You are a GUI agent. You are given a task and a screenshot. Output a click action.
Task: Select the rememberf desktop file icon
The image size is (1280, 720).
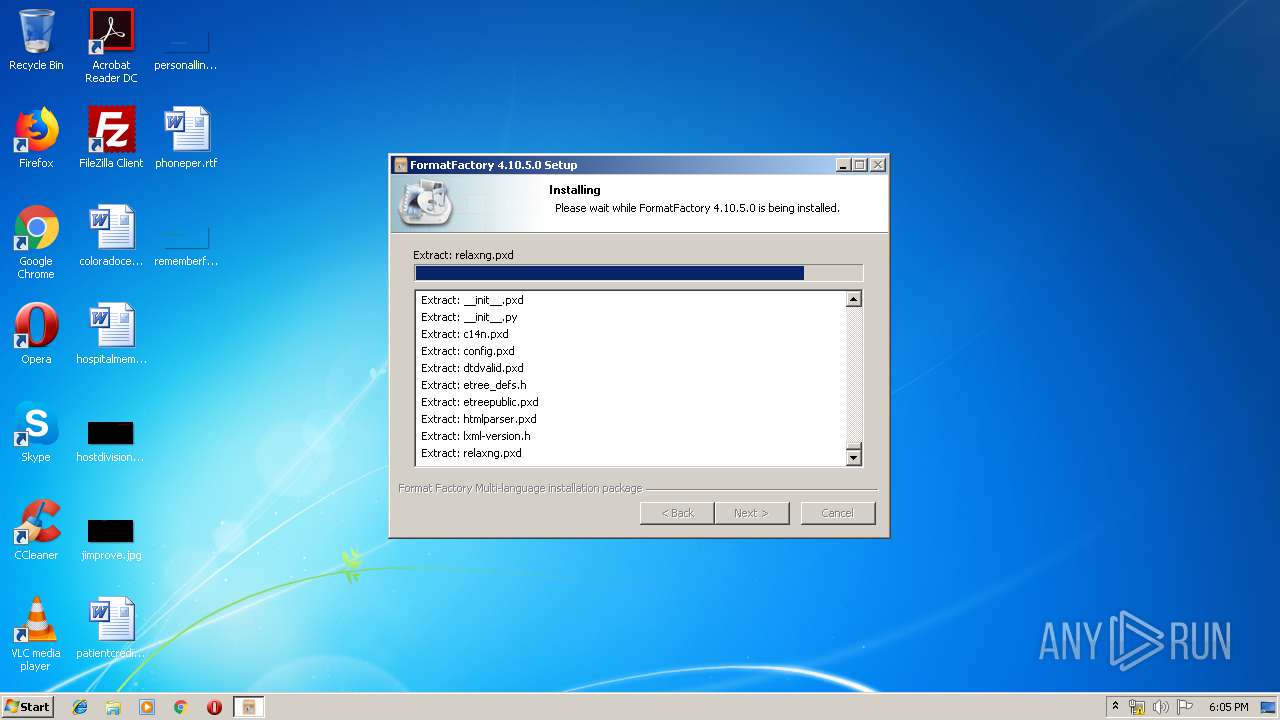click(x=186, y=246)
